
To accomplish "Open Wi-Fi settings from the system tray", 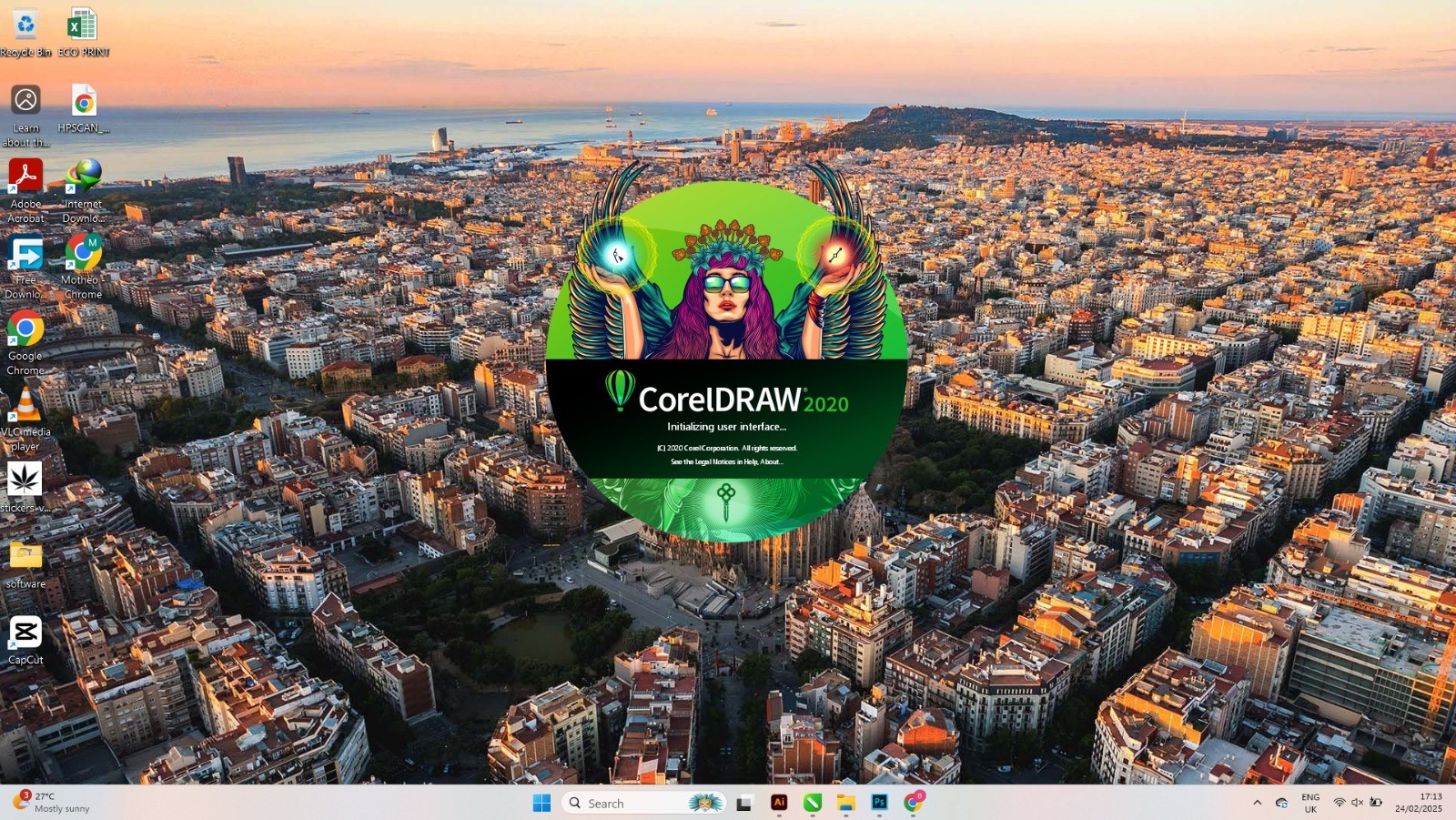I will point(1340,803).
